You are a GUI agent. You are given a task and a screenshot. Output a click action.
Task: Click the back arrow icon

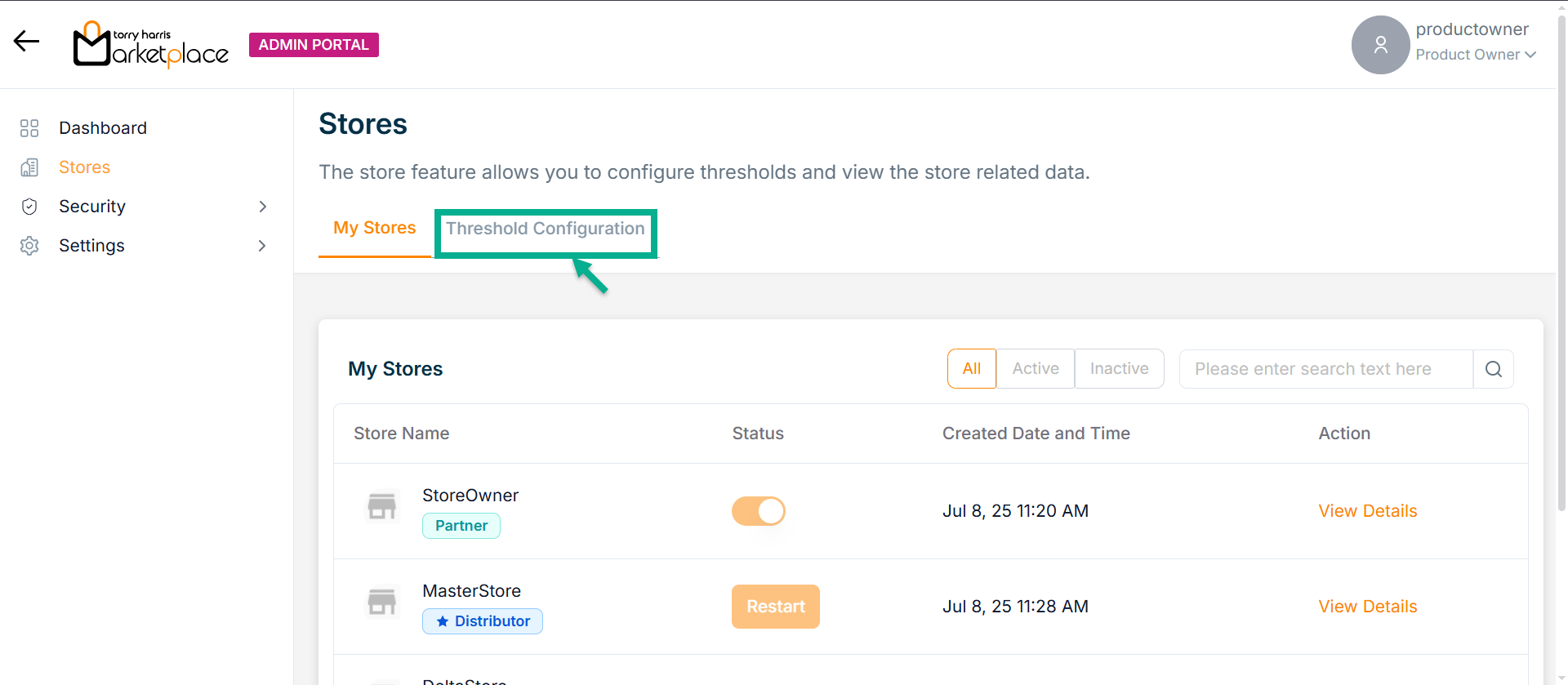click(26, 41)
